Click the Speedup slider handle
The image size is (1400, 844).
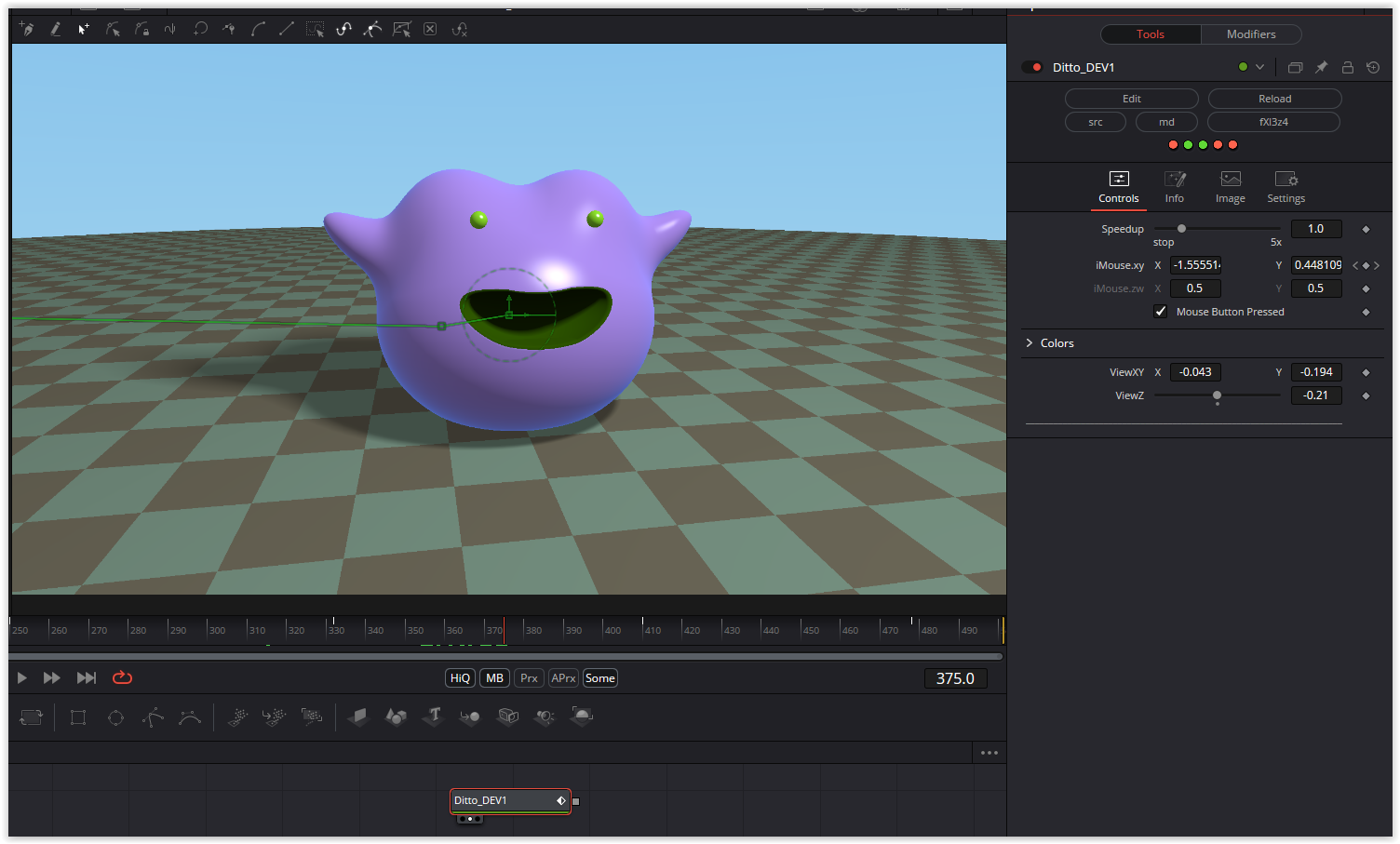[x=1181, y=229]
